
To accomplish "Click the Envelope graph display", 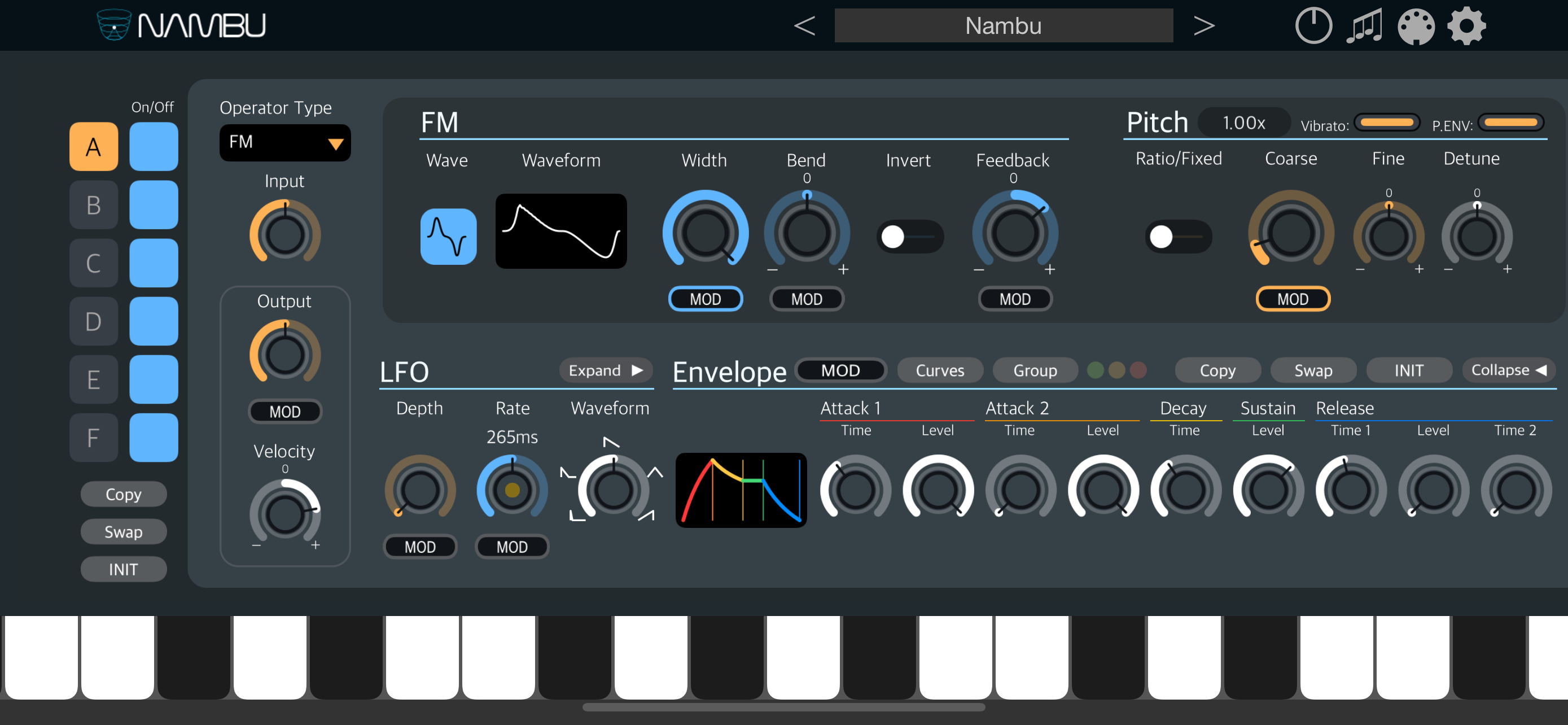I will pyautogui.click(x=741, y=490).
